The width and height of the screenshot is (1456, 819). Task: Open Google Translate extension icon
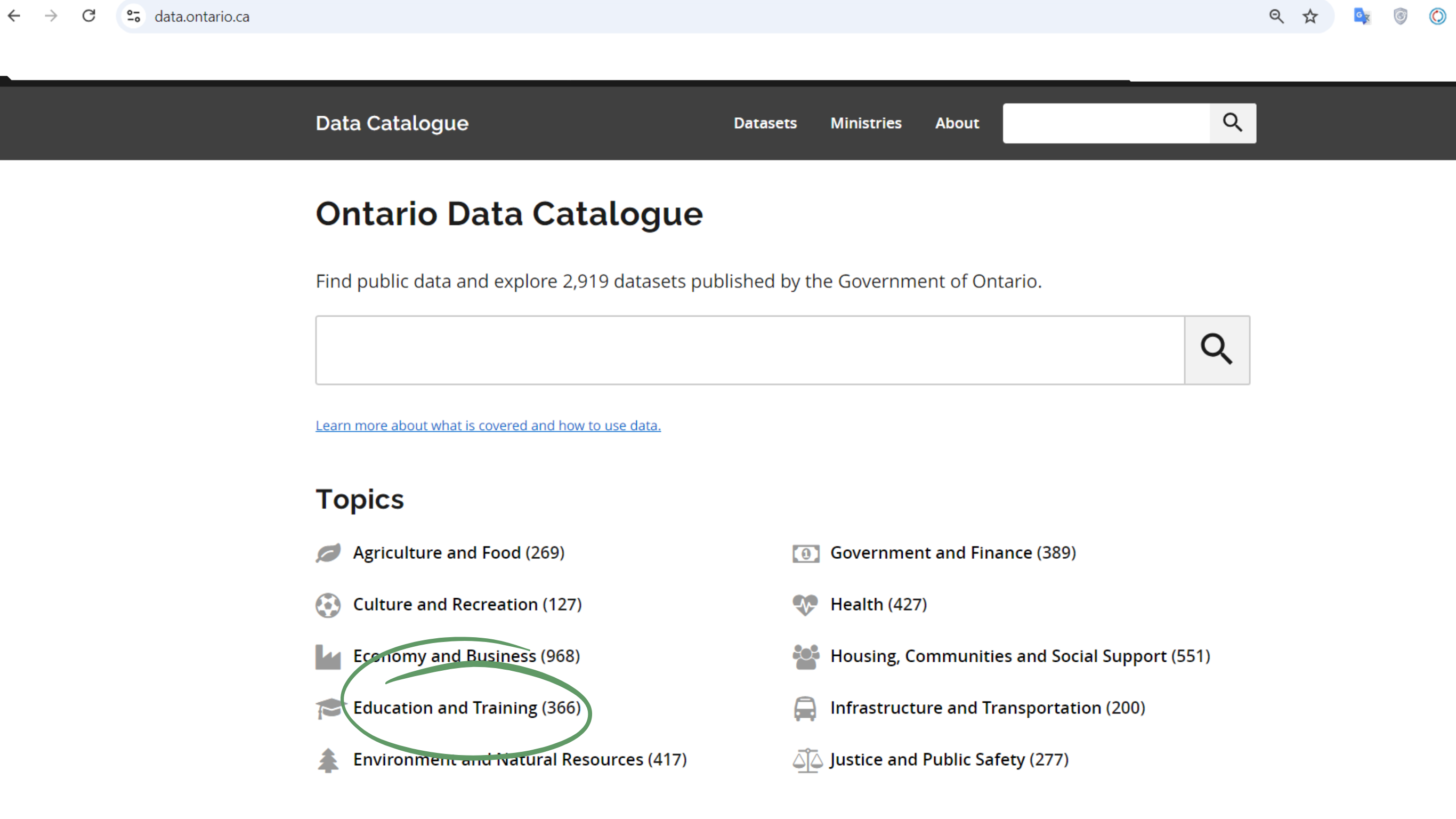click(1362, 17)
